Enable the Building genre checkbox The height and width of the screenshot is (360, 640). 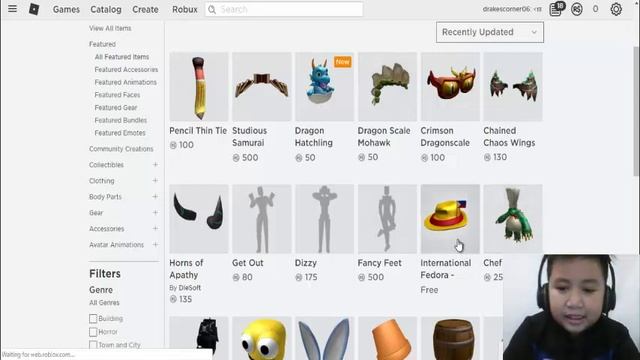(93, 318)
